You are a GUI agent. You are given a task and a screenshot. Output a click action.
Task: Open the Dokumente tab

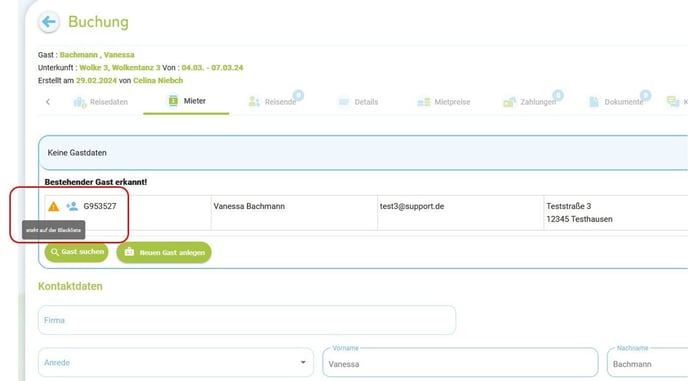tap(616, 102)
